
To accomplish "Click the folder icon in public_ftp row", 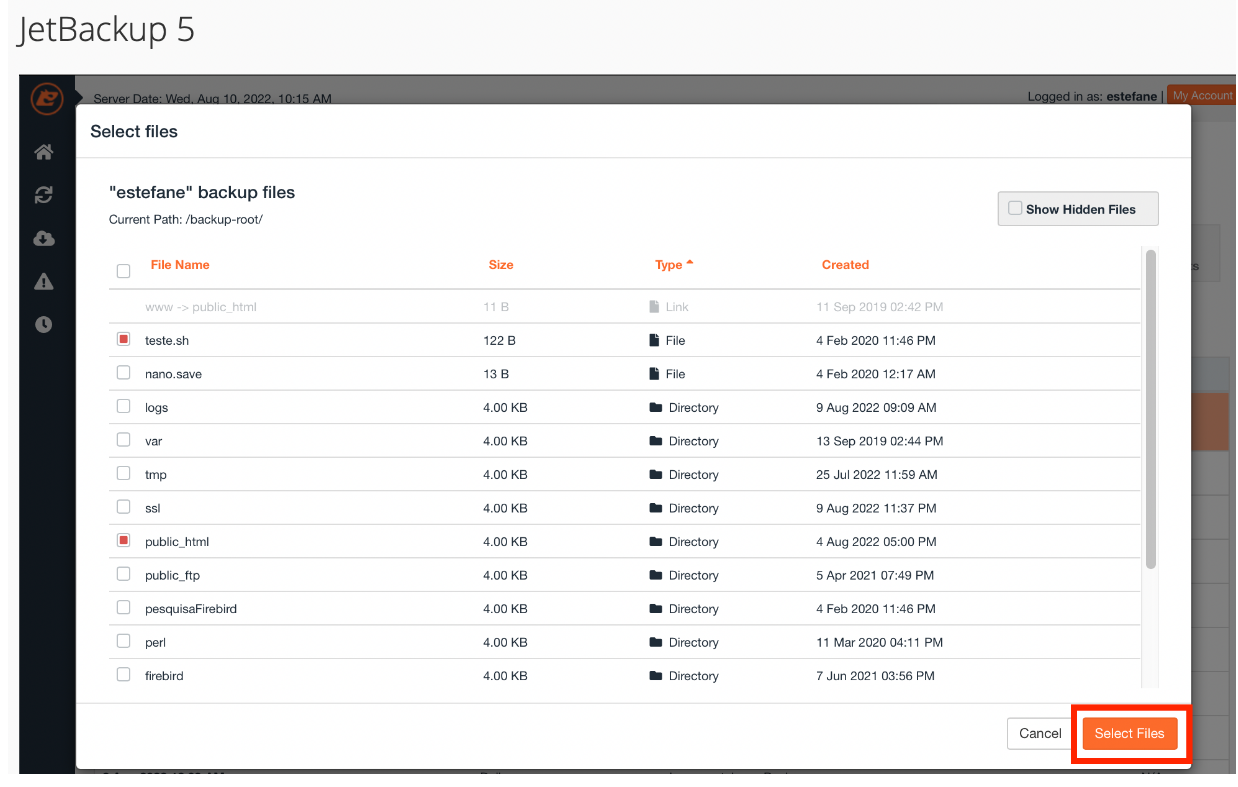I will 656,575.
